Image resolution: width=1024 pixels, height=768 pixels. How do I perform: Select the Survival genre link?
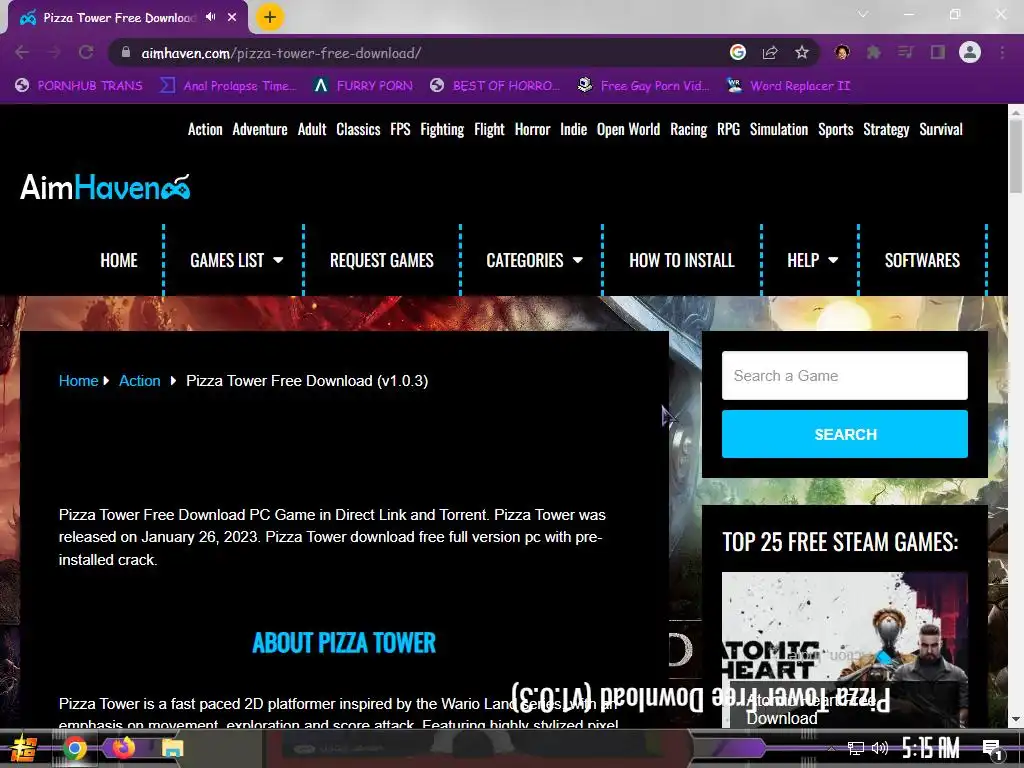click(941, 129)
